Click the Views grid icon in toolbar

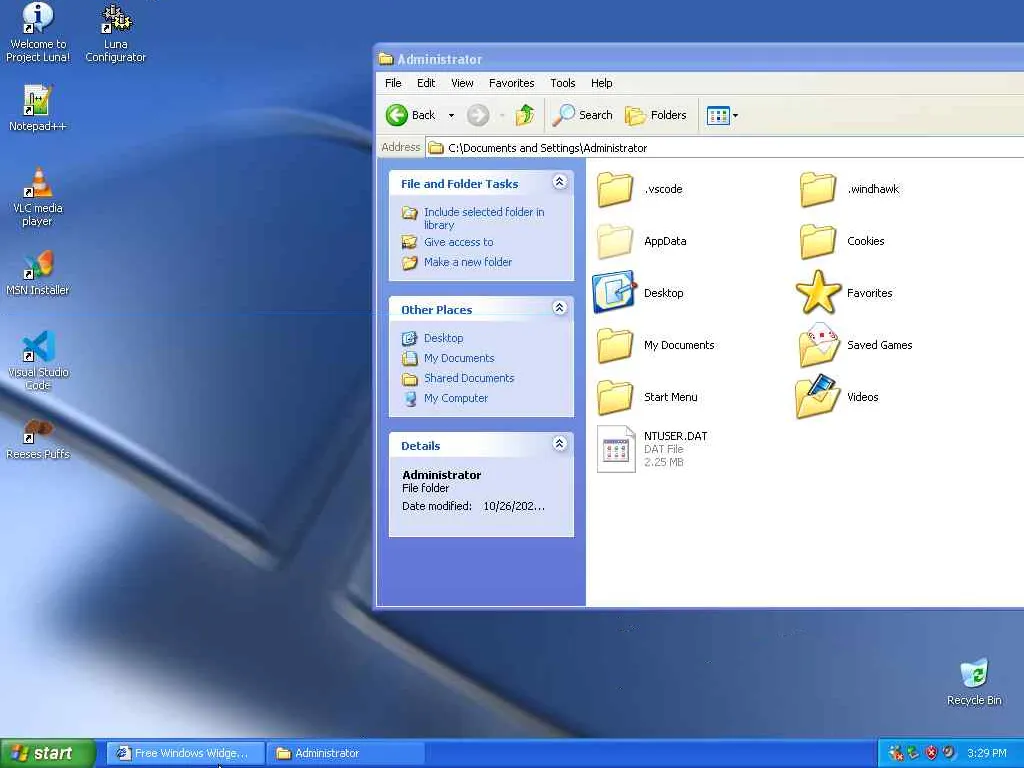click(718, 116)
